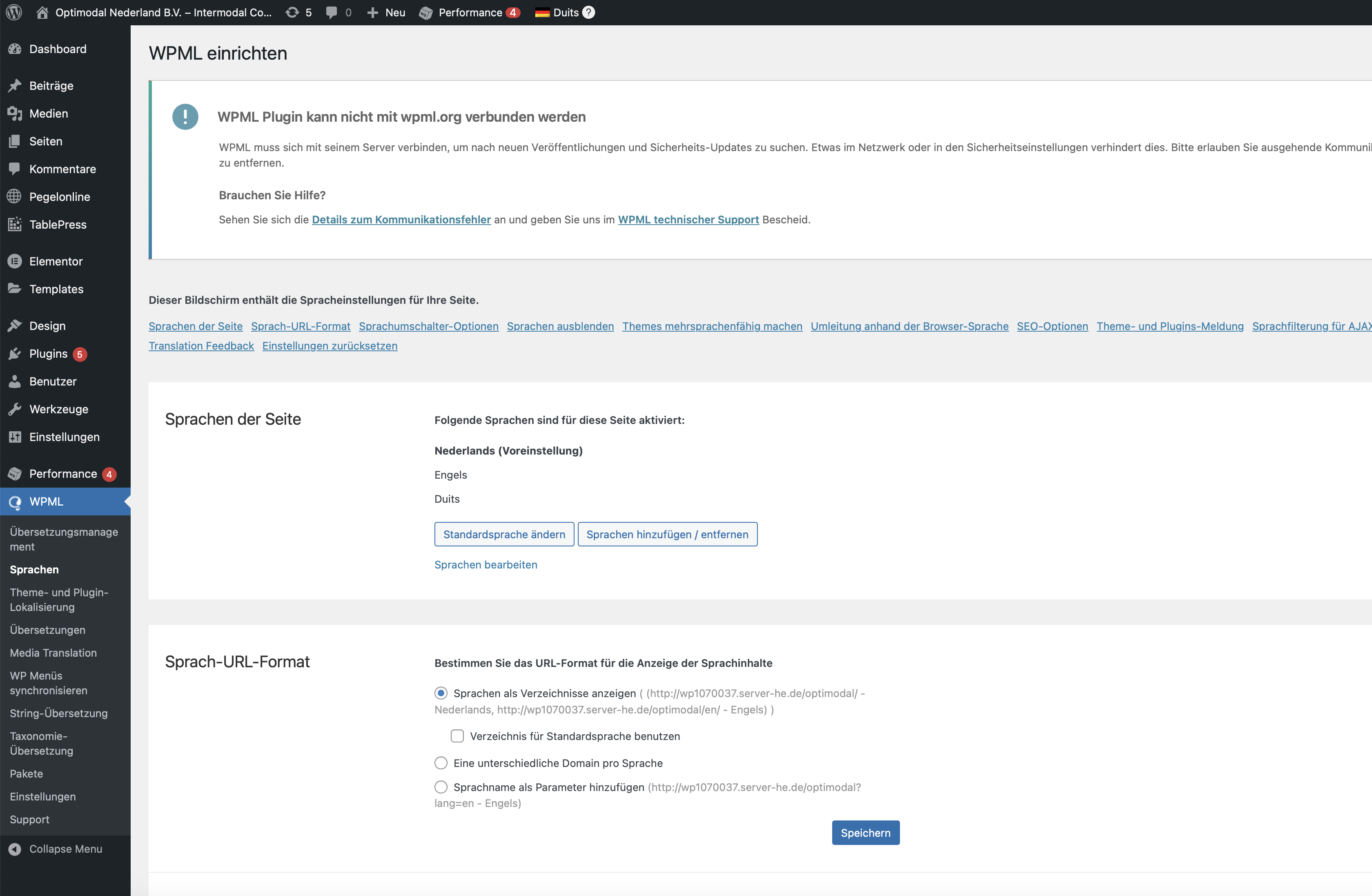
Task: Open Sprachen bearbeiten link
Action: pyautogui.click(x=486, y=564)
